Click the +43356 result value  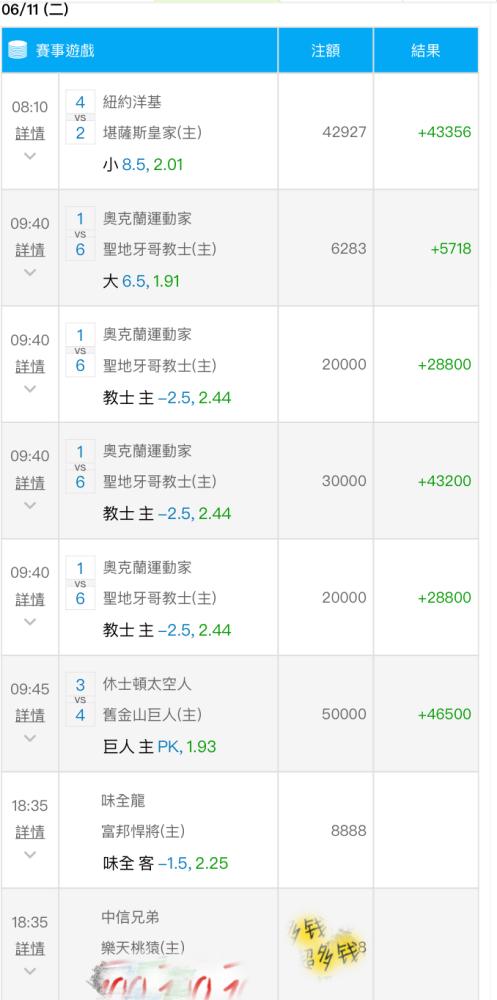[x=445, y=132]
